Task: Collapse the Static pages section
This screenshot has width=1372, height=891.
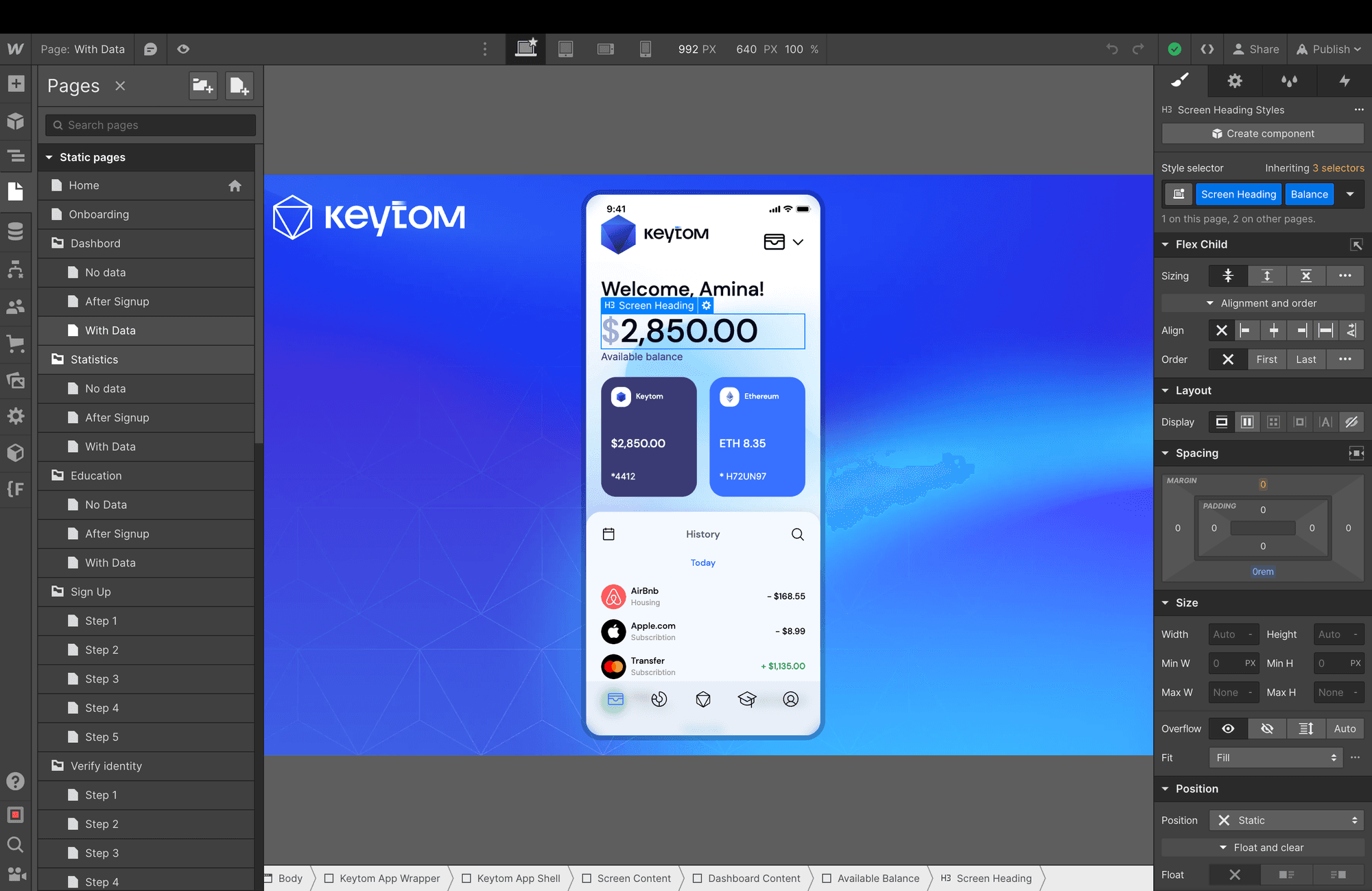Action: 49,157
